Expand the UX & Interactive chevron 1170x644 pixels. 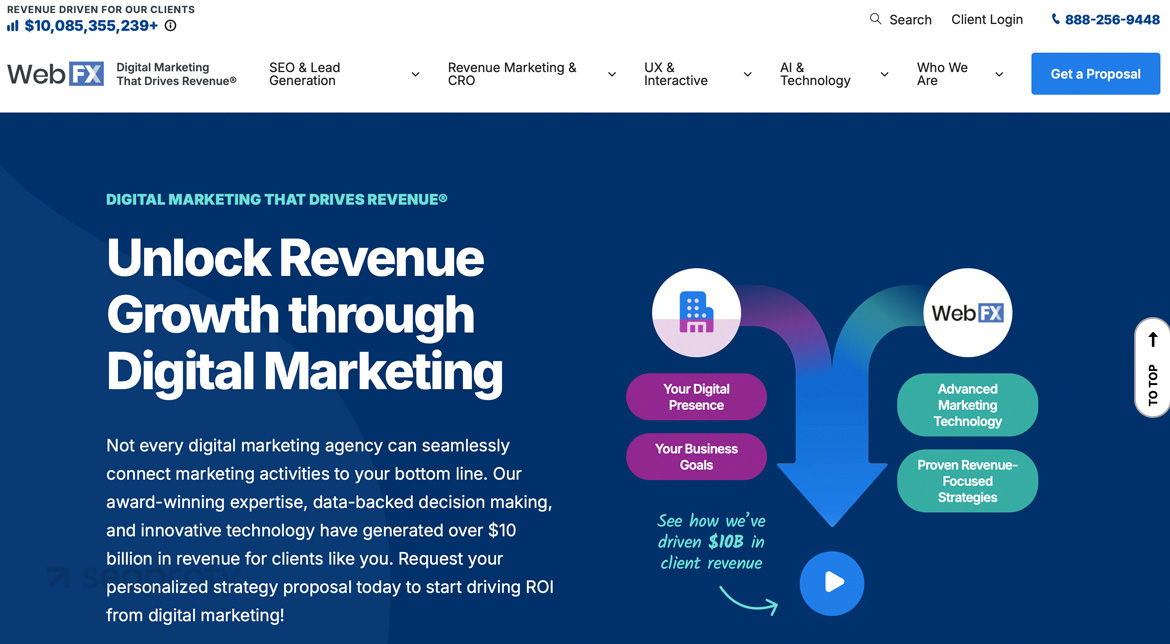(x=747, y=75)
